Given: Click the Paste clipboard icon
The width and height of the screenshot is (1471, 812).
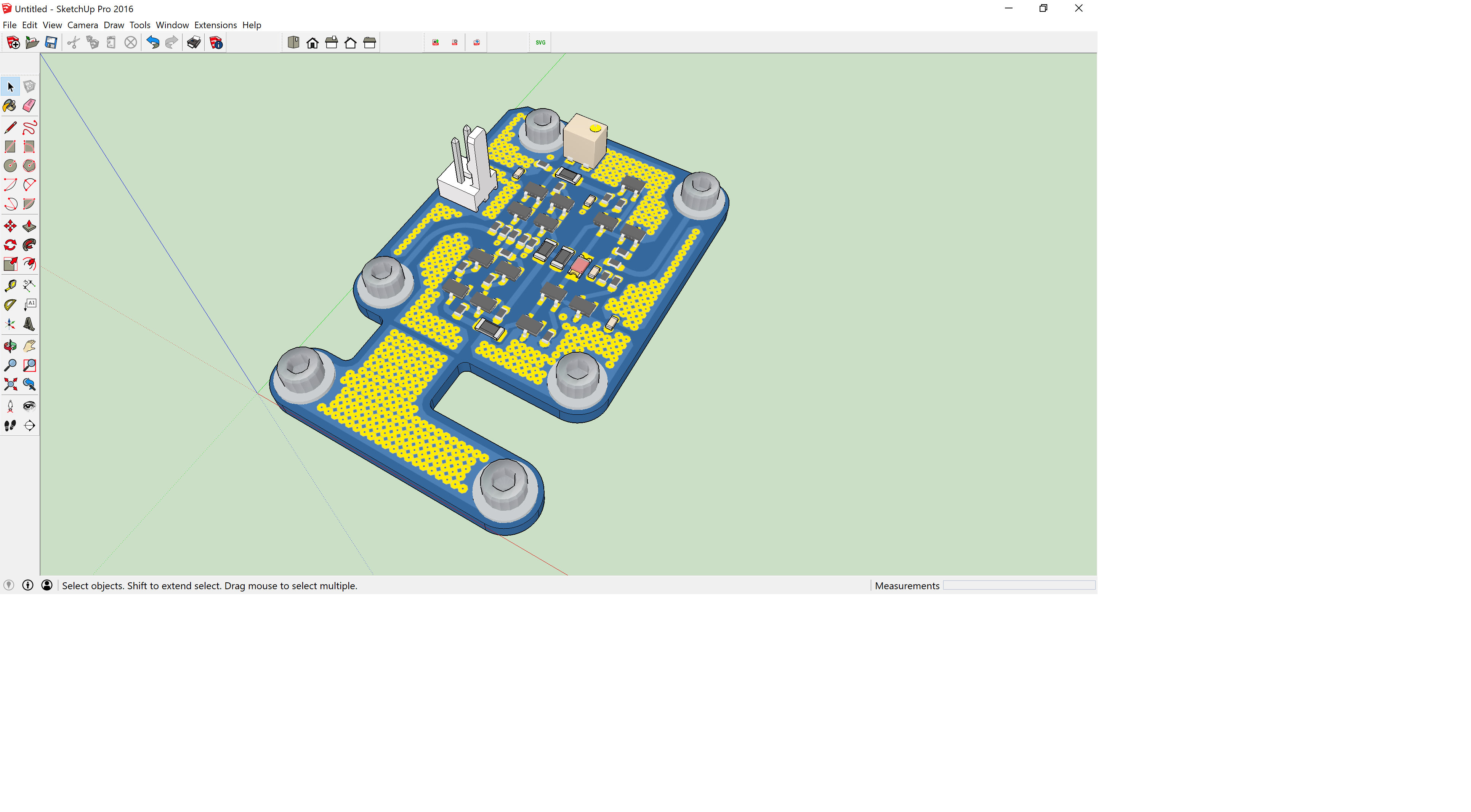Looking at the screenshot, I should click(111, 43).
